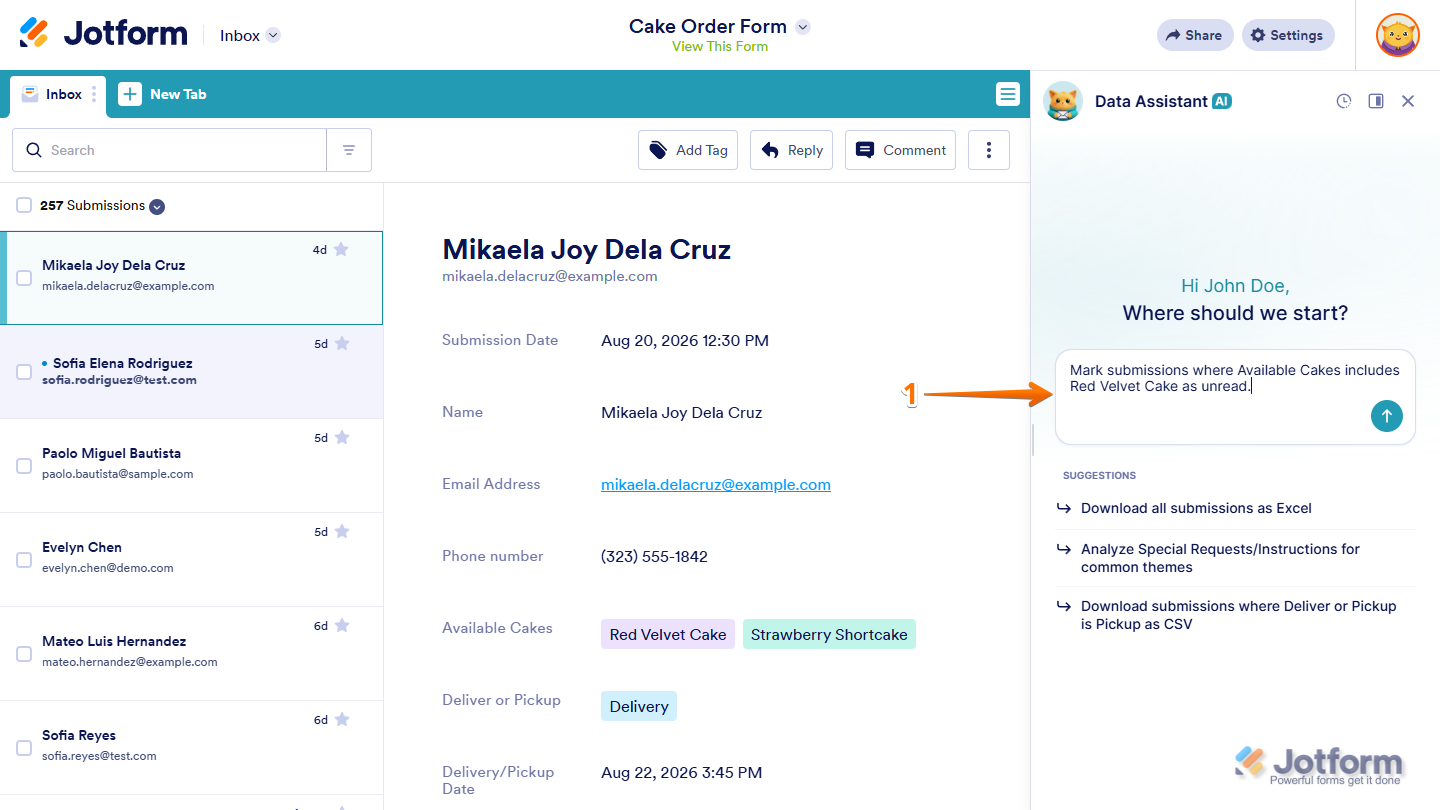
Task: Click mikaela.delacruz@example.com email link
Action: tap(715, 485)
